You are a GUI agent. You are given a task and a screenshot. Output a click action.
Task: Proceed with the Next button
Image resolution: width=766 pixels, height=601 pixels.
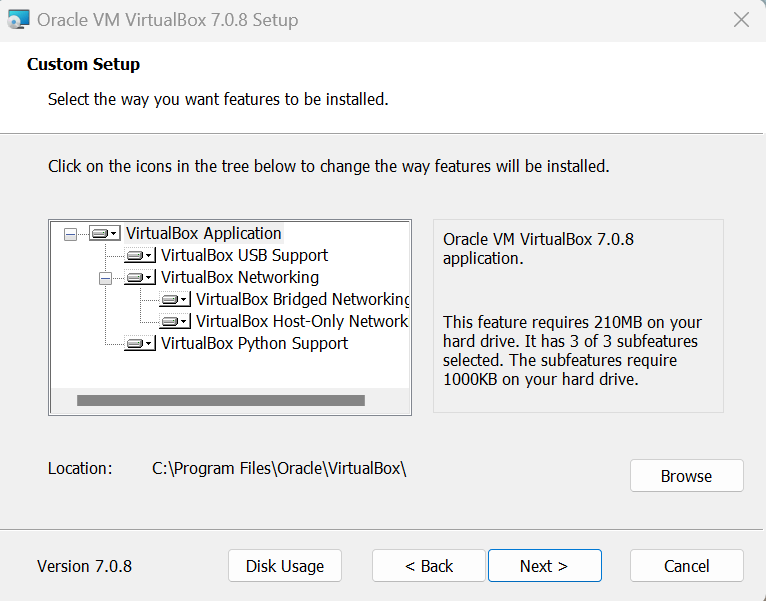click(545, 566)
